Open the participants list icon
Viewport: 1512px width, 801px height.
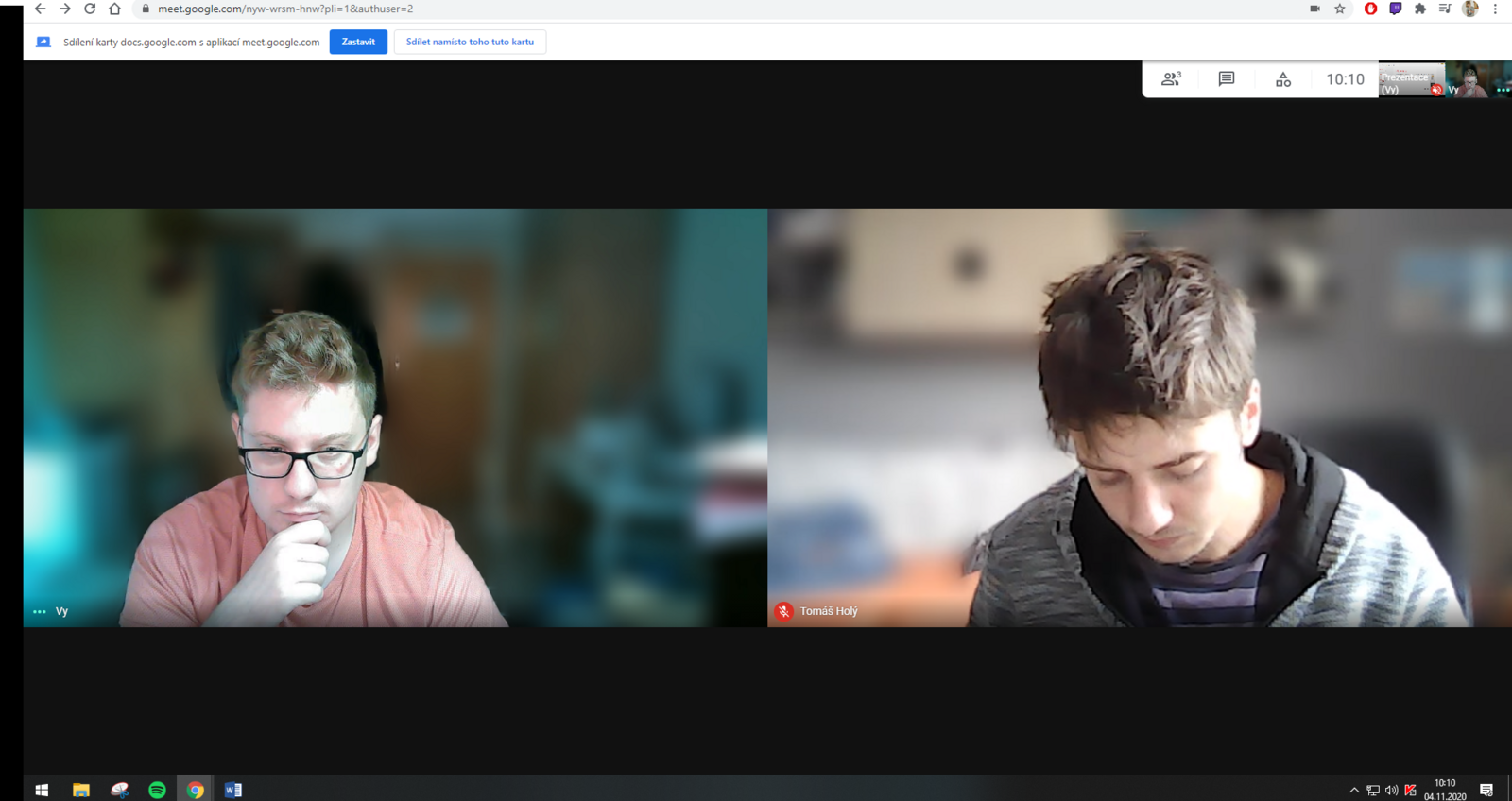tap(1171, 79)
